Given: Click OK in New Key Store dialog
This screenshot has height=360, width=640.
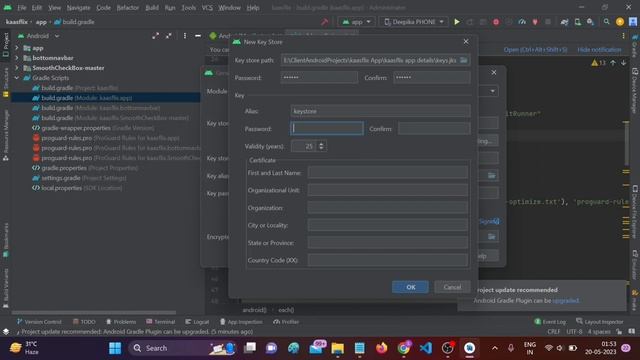Looking at the screenshot, I should (x=410, y=287).
